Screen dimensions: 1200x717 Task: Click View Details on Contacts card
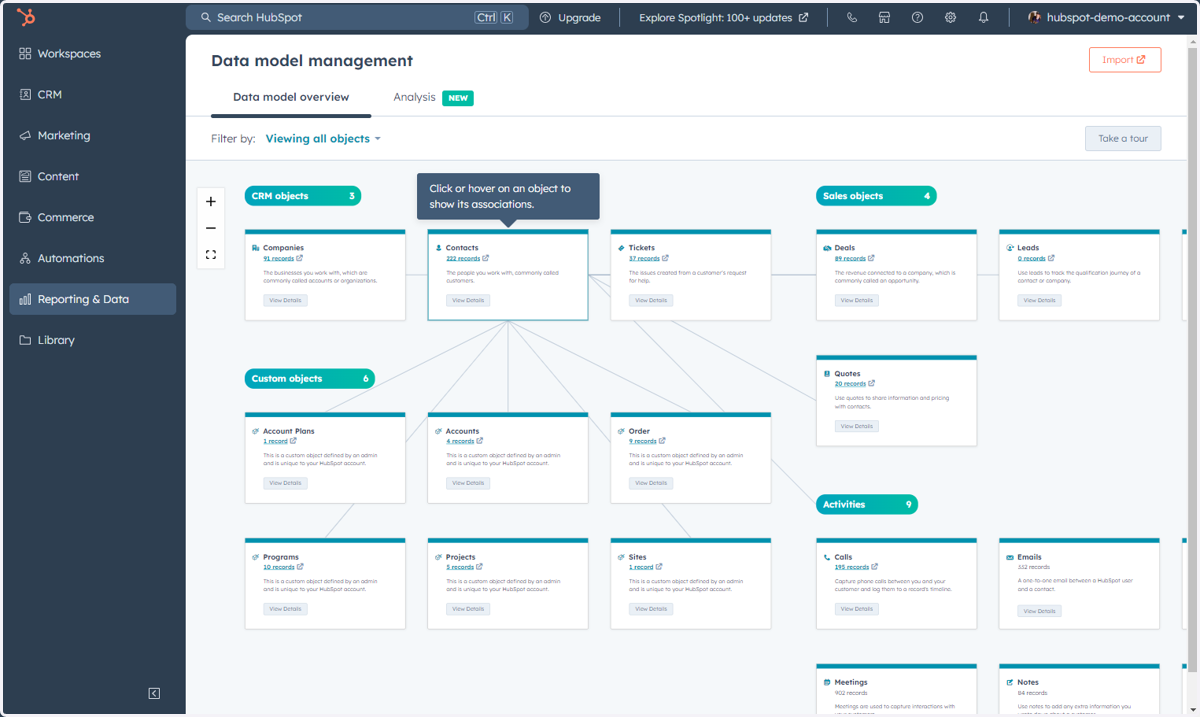tap(468, 300)
